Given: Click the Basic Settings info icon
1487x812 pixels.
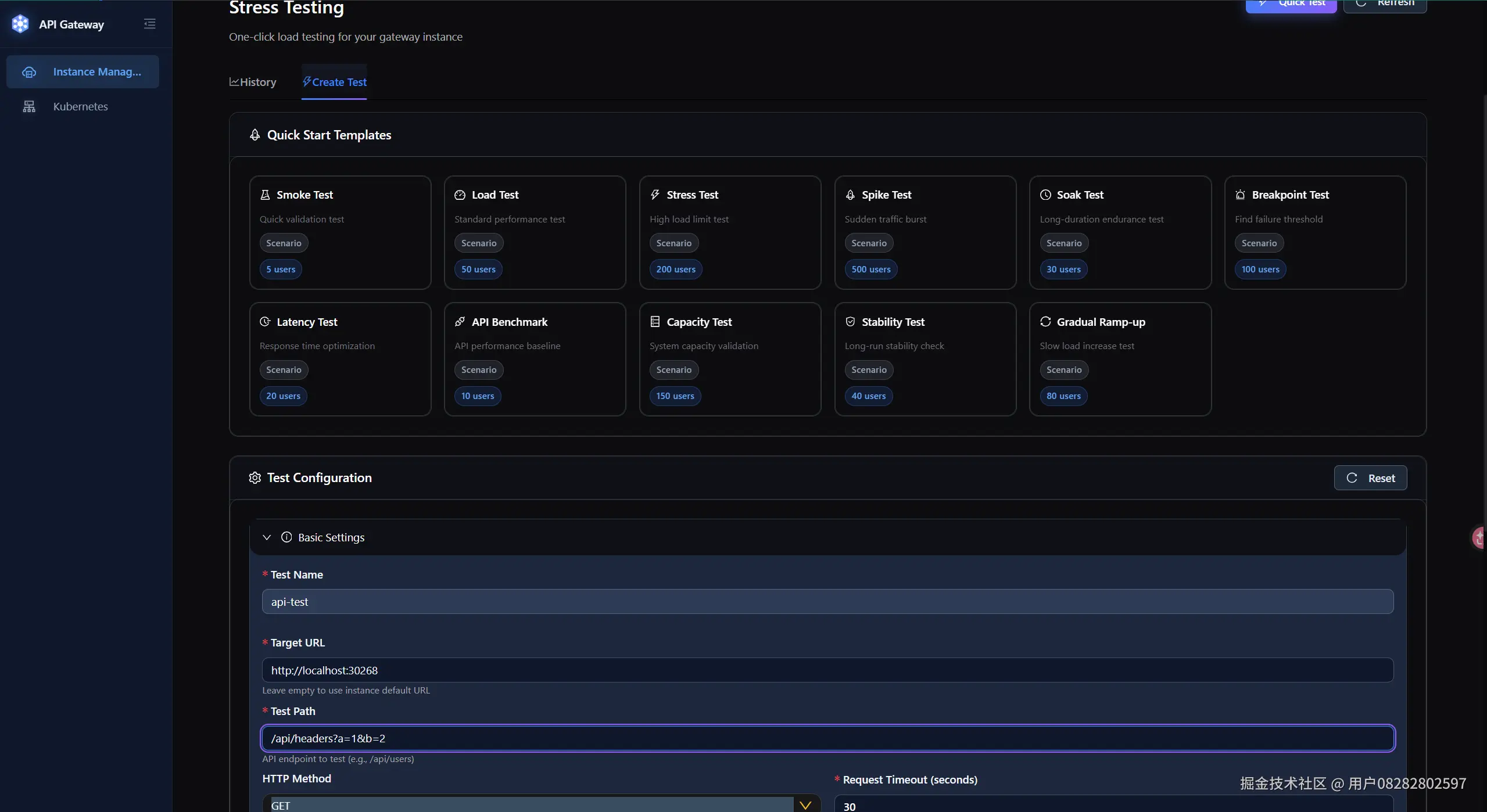Looking at the screenshot, I should pos(286,537).
